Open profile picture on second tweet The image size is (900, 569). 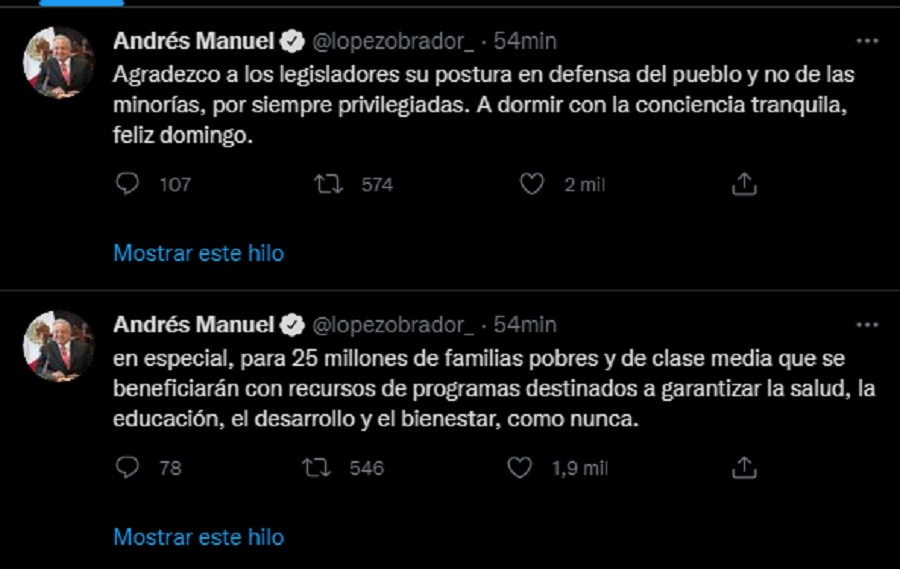58,346
